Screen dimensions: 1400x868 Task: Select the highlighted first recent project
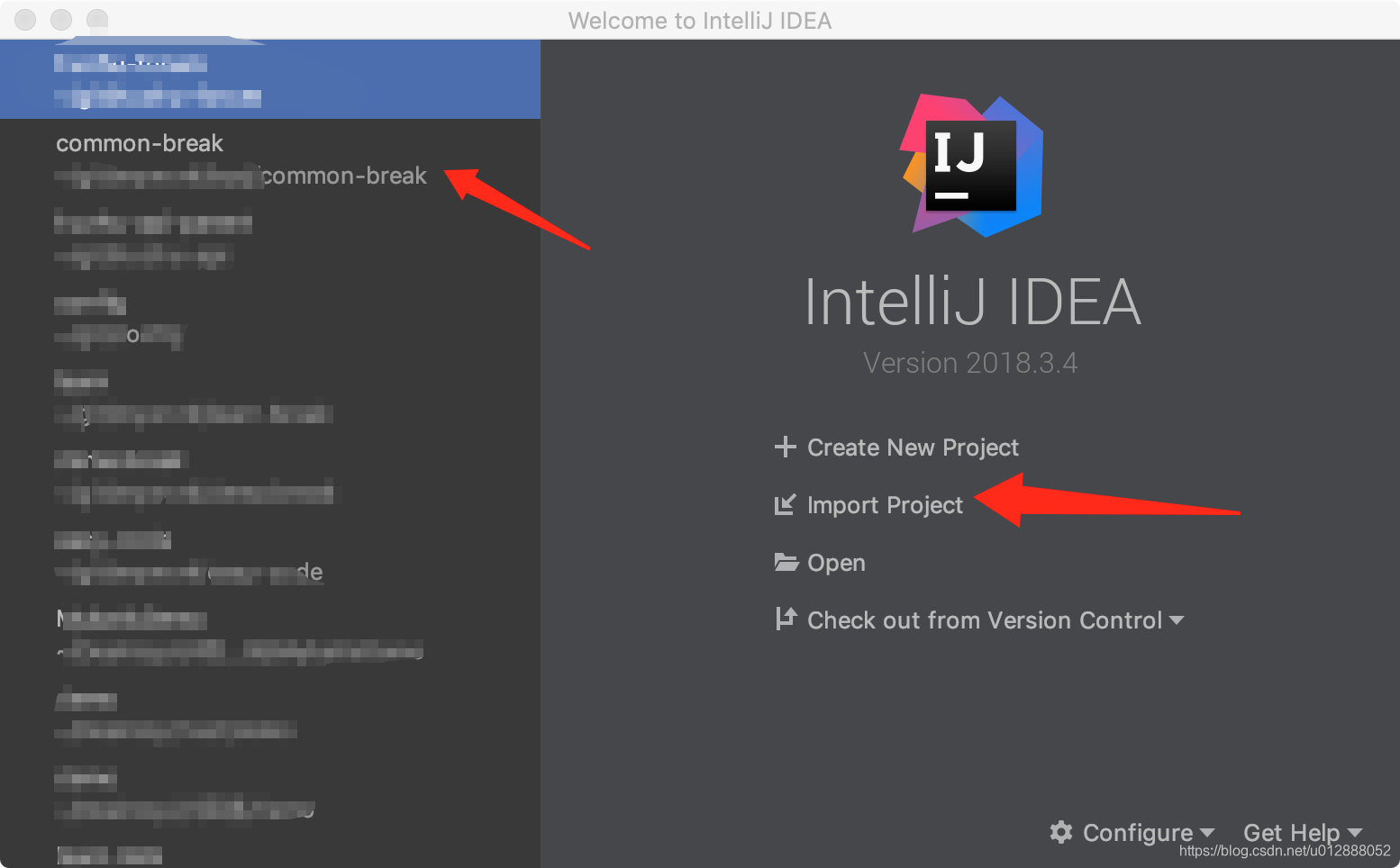[x=270, y=79]
